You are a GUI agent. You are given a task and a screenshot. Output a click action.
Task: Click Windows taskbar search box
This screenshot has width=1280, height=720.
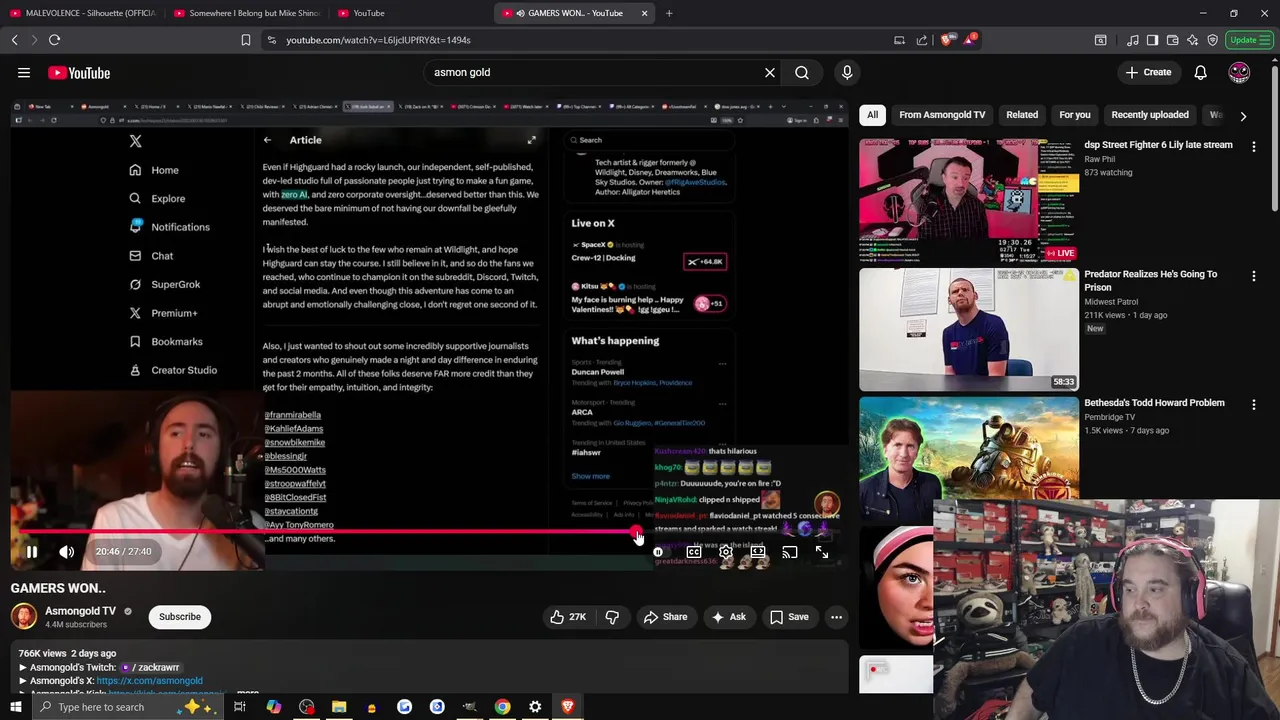tap(126, 707)
